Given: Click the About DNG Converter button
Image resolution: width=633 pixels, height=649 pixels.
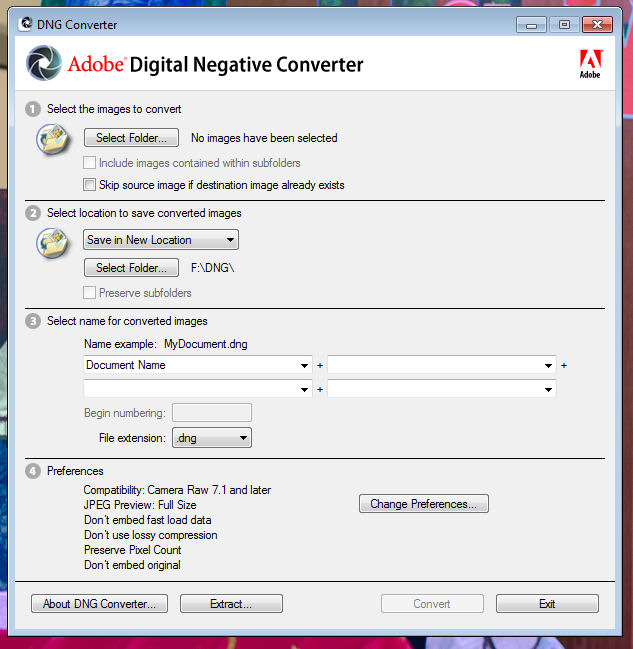Looking at the screenshot, I should pos(99,604).
